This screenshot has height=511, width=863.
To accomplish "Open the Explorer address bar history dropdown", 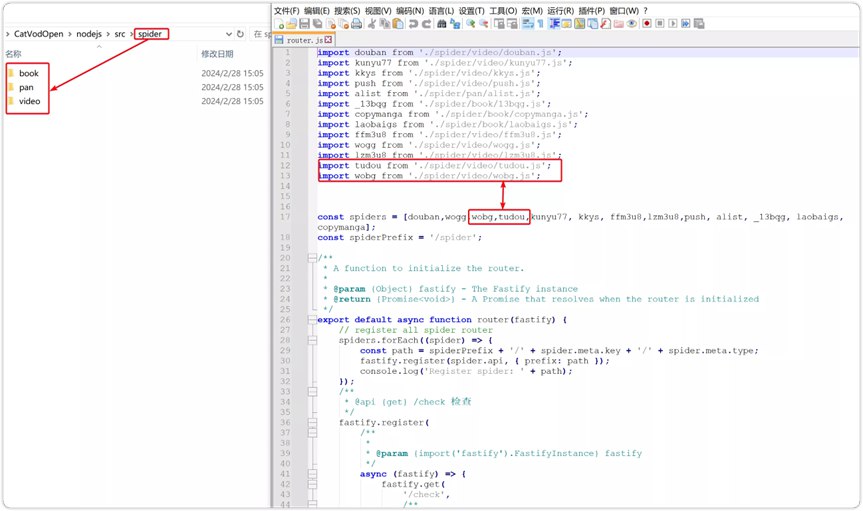I will click(228, 34).
